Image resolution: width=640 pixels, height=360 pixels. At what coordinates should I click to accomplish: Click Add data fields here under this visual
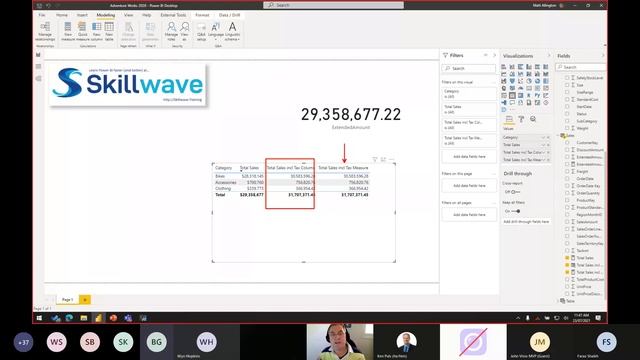469,156
